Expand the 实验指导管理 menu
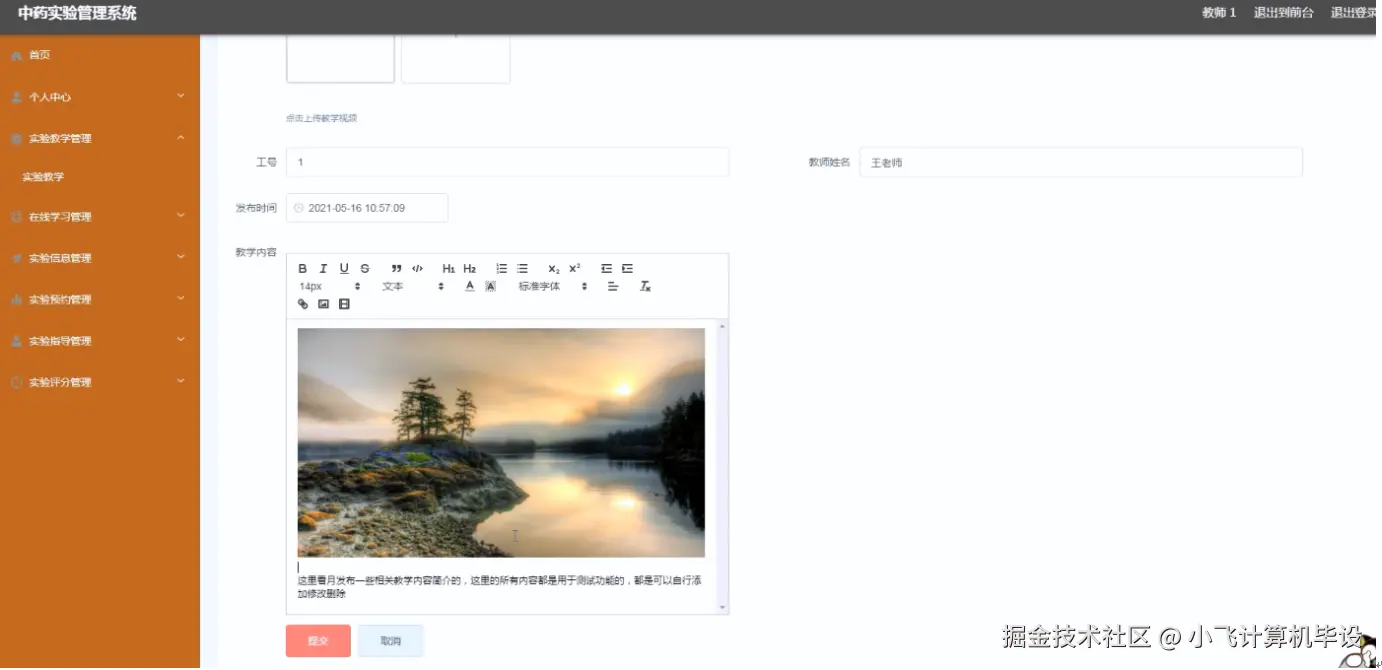 point(100,341)
